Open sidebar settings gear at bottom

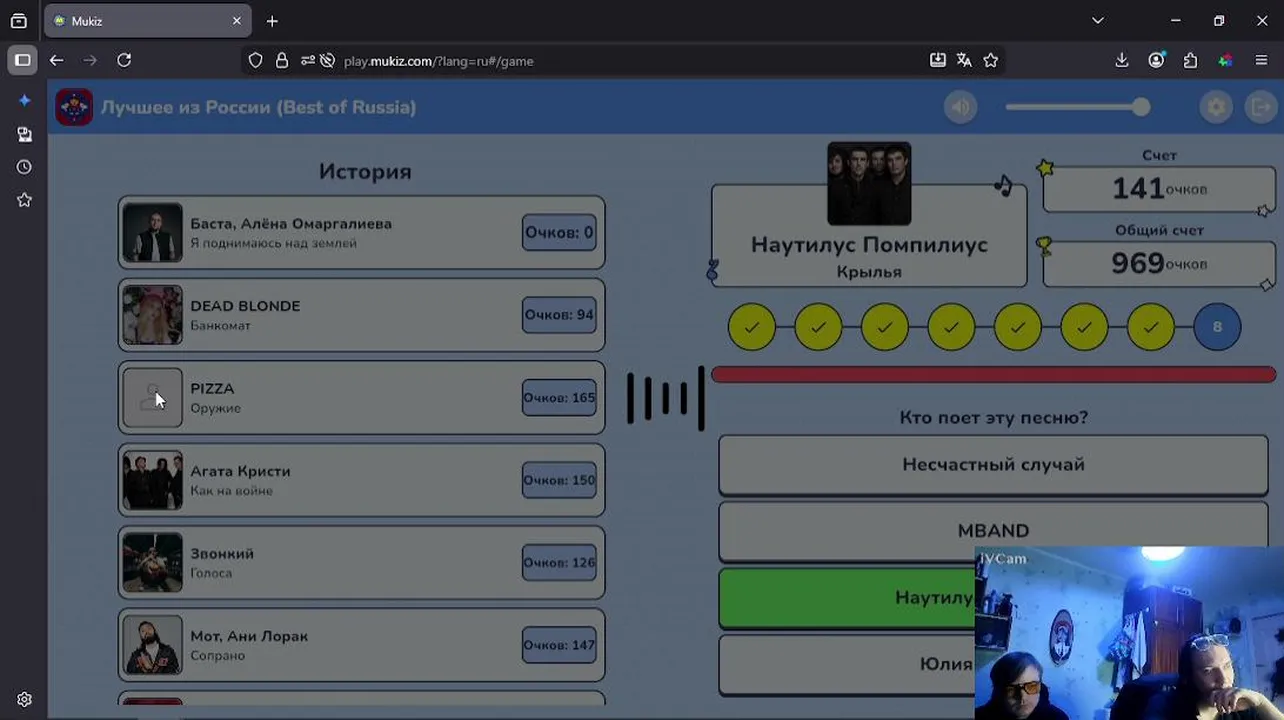tap(24, 699)
